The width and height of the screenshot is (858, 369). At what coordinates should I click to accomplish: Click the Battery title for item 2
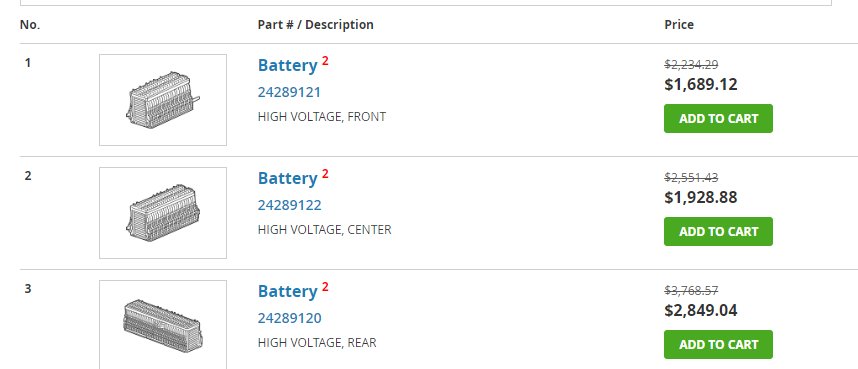pyautogui.click(x=287, y=178)
